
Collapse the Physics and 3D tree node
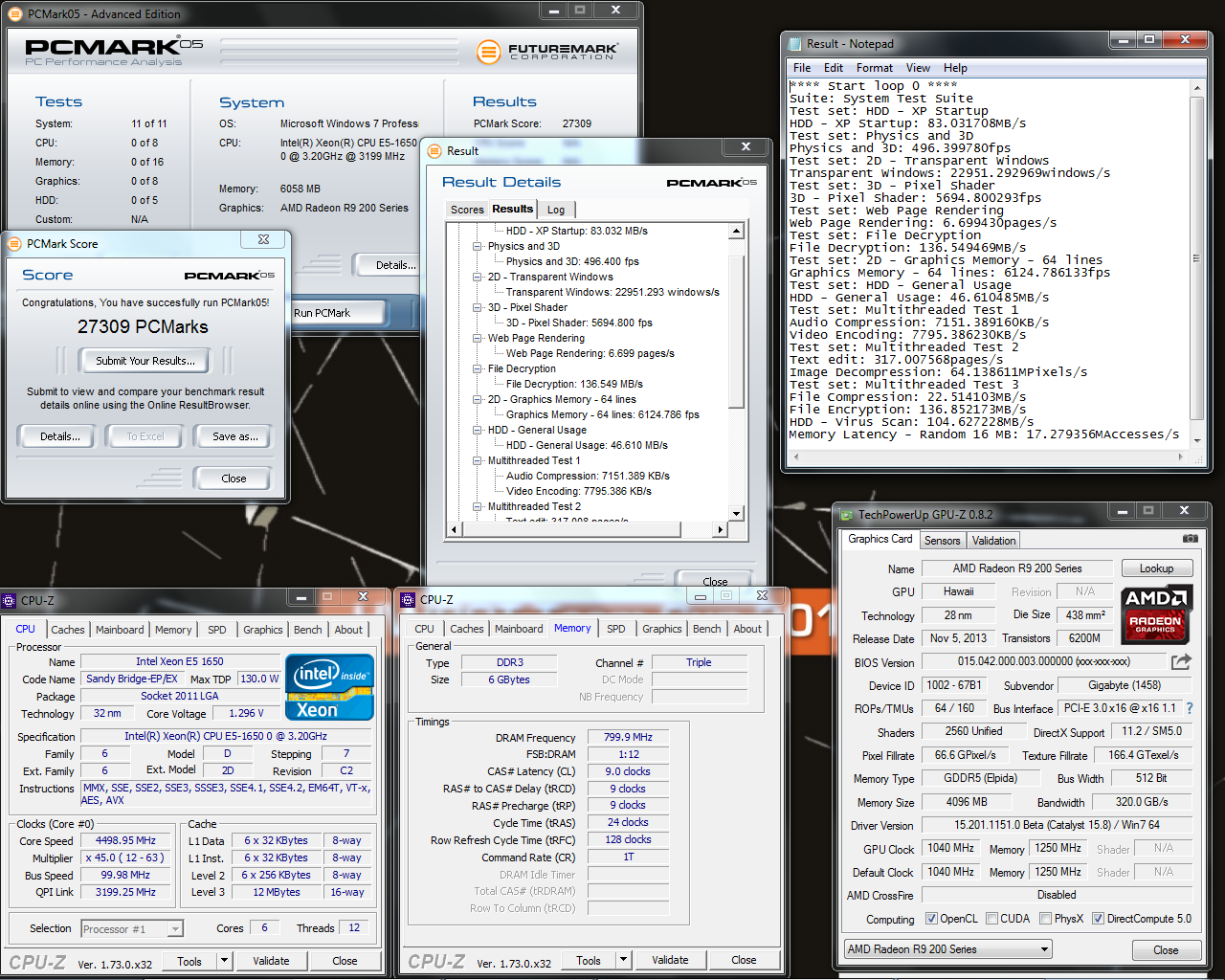[477, 246]
